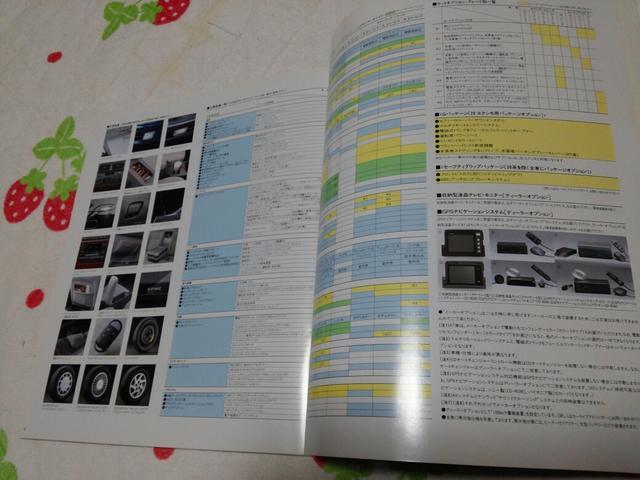Open the light grey interior photo in top row
The image size is (640, 480).
tap(117, 141)
